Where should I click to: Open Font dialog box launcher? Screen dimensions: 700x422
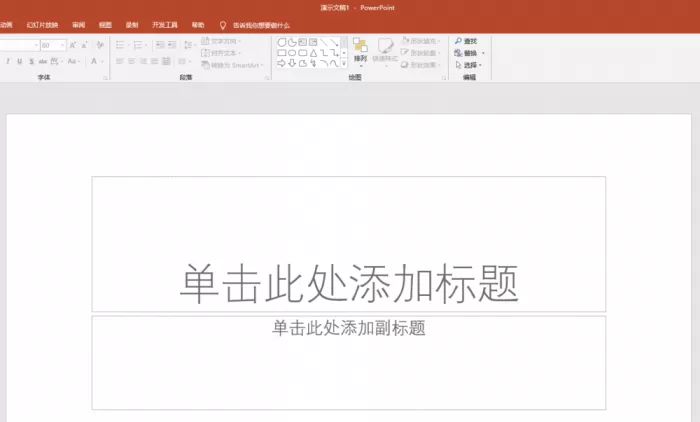105,78
